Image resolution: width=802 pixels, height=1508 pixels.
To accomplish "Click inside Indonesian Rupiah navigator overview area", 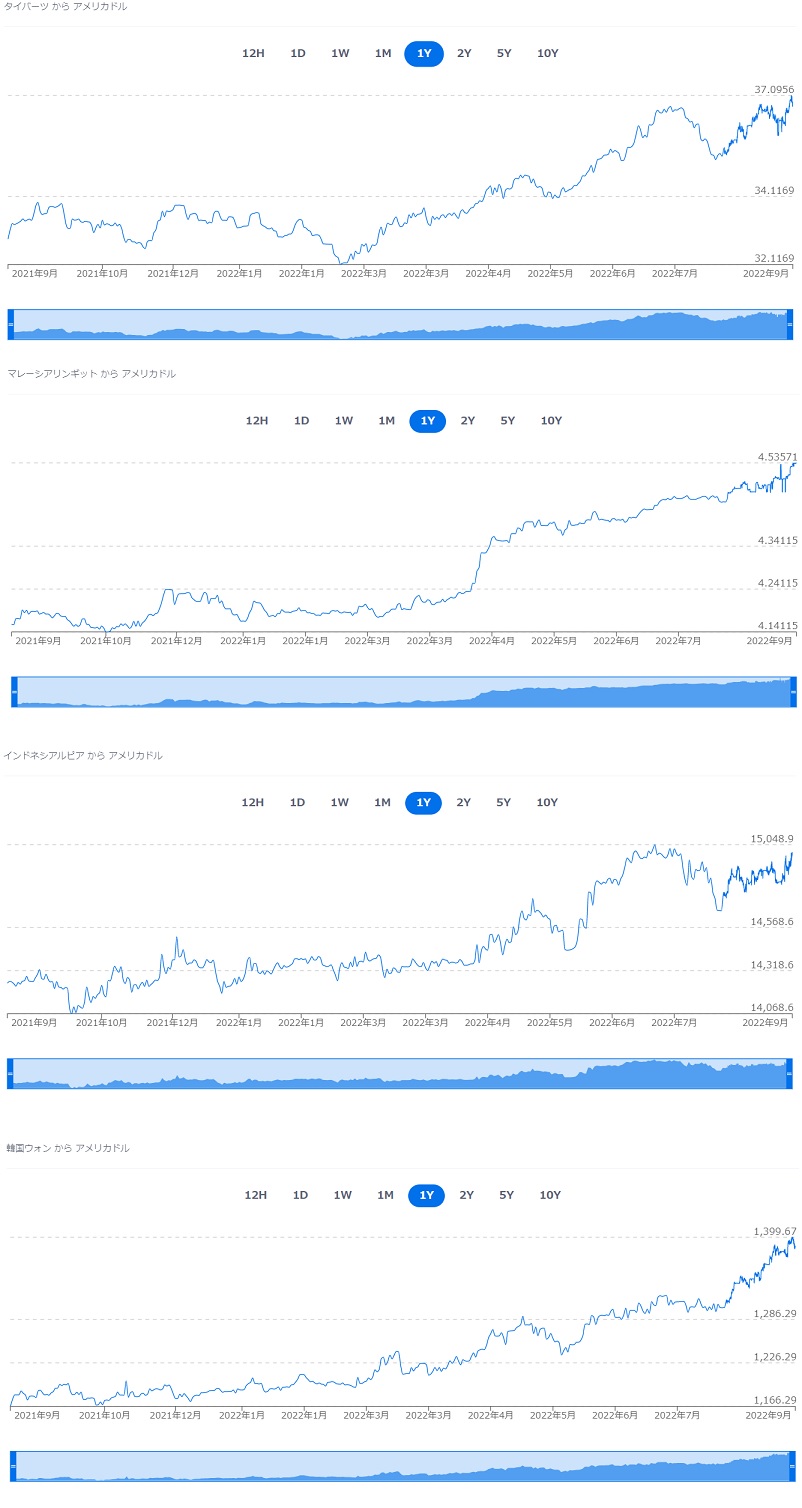I will [400, 1073].
